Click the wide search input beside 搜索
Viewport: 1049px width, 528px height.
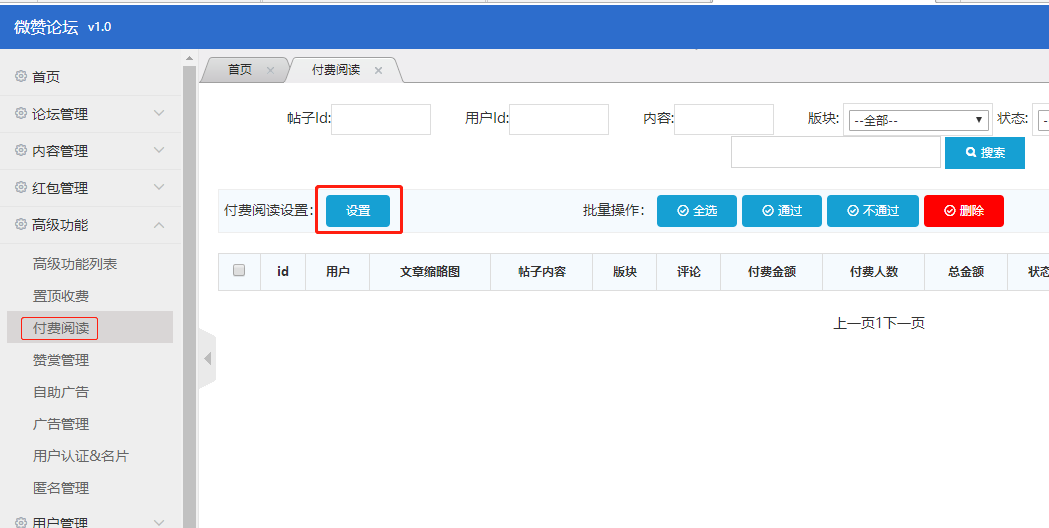[x=836, y=152]
